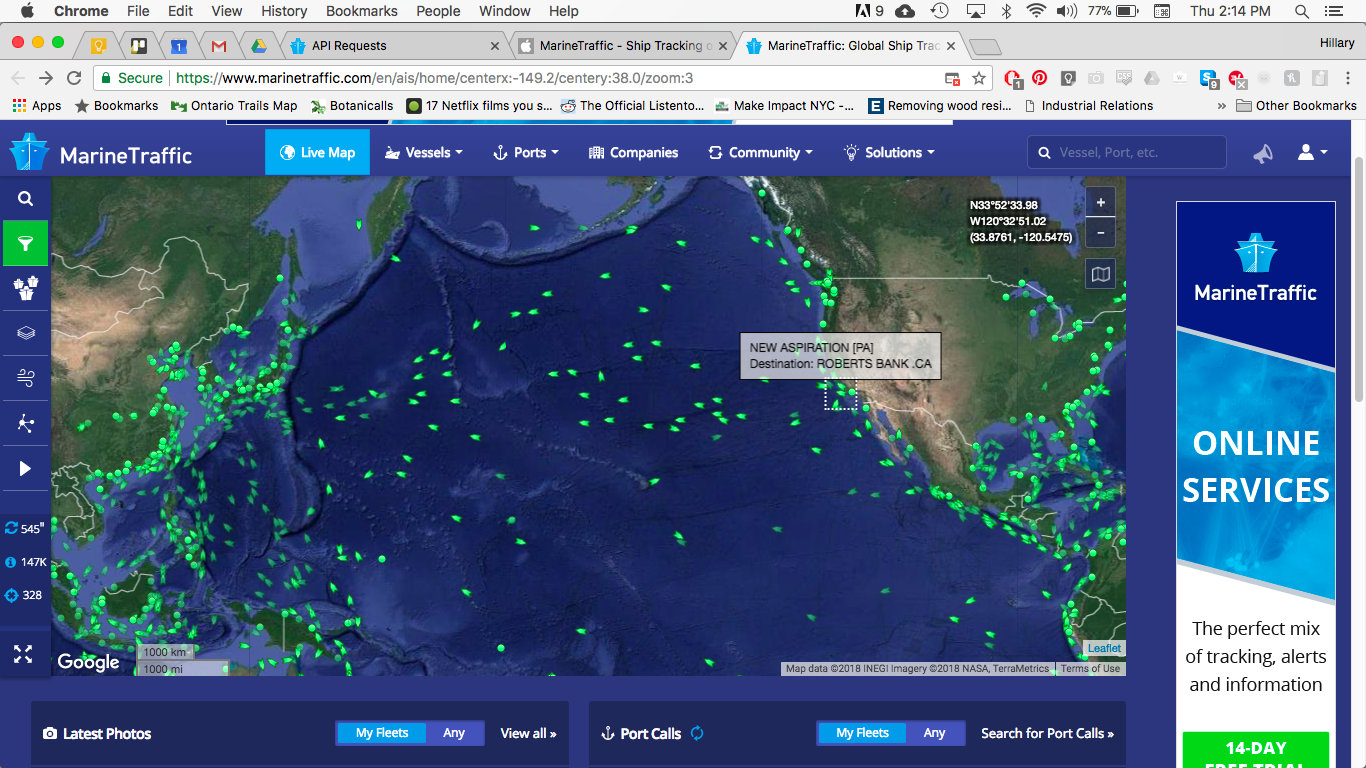This screenshot has width=1366, height=768.
Task: Click the Leaflet attribution link
Action: [1104, 648]
